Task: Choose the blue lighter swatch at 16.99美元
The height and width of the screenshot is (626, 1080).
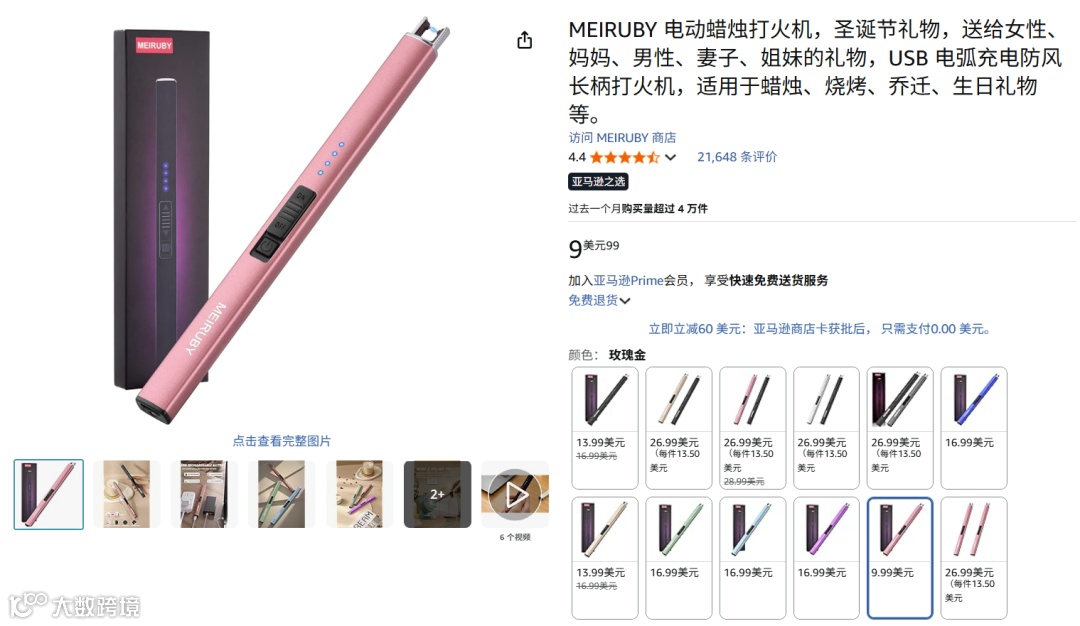Action: pyautogui.click(x=974, y=428)
